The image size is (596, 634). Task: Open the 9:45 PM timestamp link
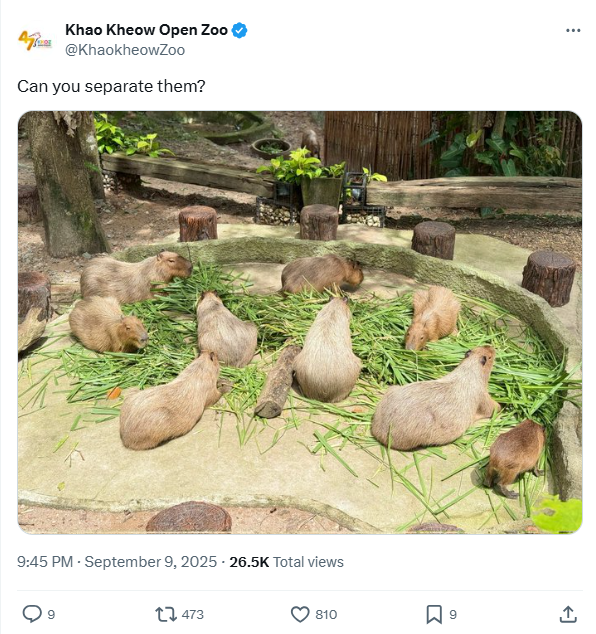click(45, 562)
